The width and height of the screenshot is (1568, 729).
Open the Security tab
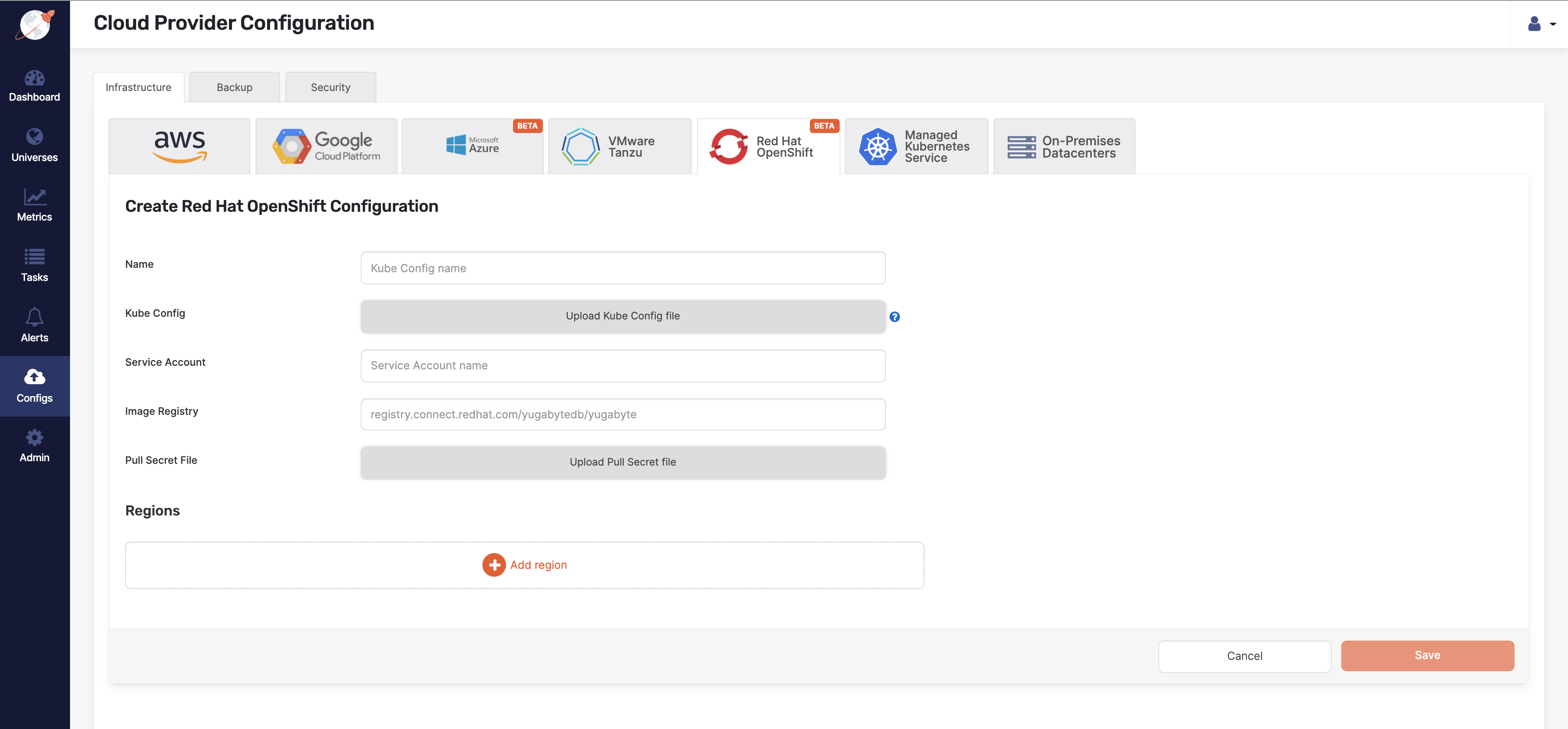pos(330,87)
